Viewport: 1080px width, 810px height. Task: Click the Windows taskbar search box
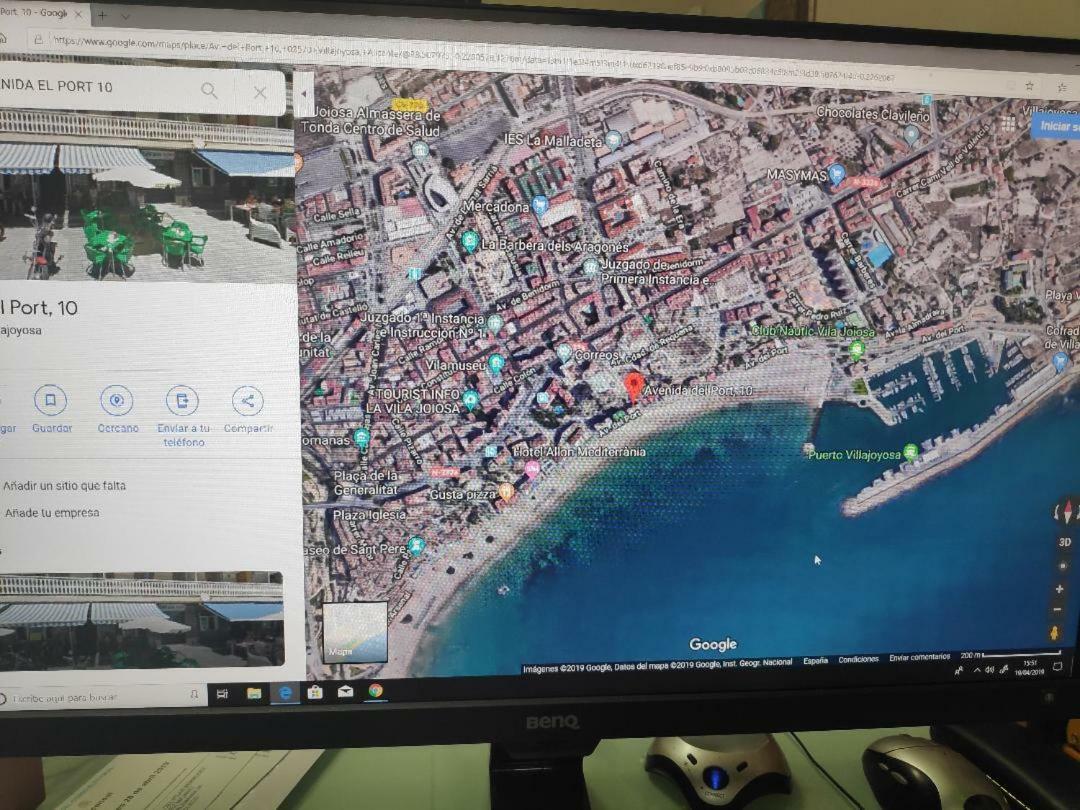pyautogui.click(x=103, y=697)
